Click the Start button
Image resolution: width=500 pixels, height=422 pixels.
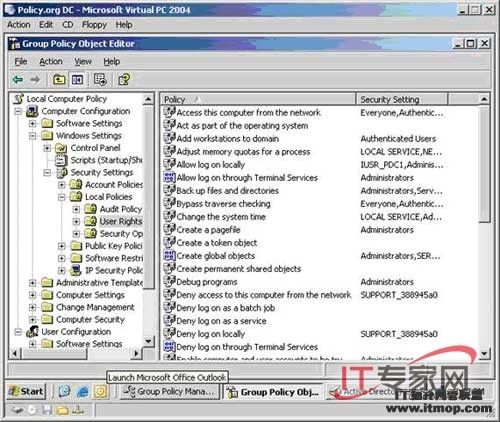click(x=26, y=391)
